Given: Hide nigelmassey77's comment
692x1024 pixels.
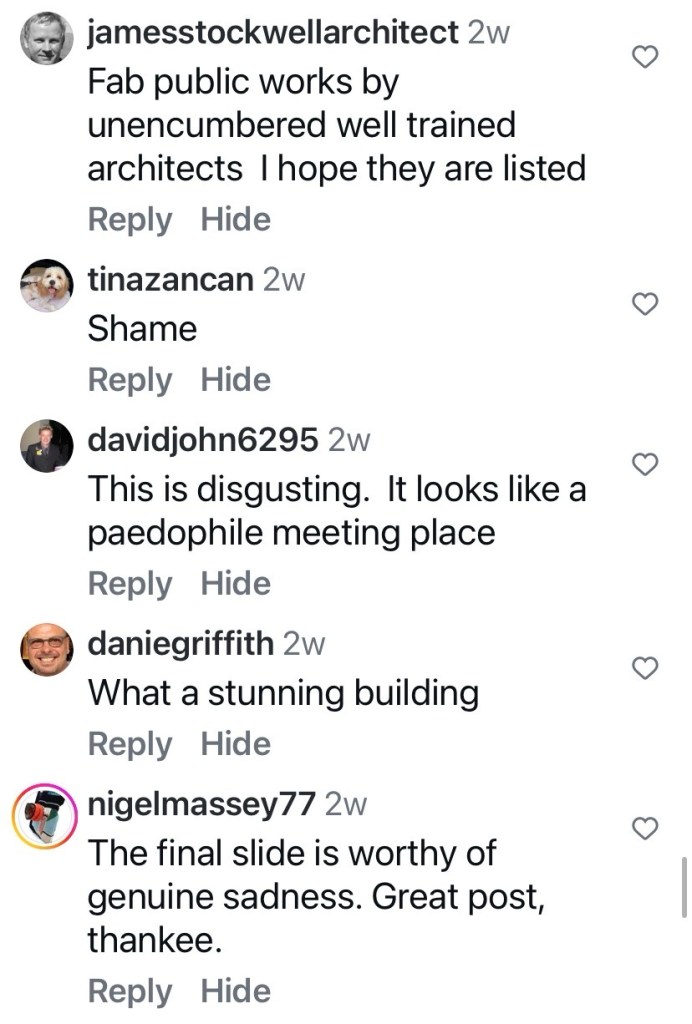Looking at the screenshot, I should pyautogui.click(x=236, y=991).
